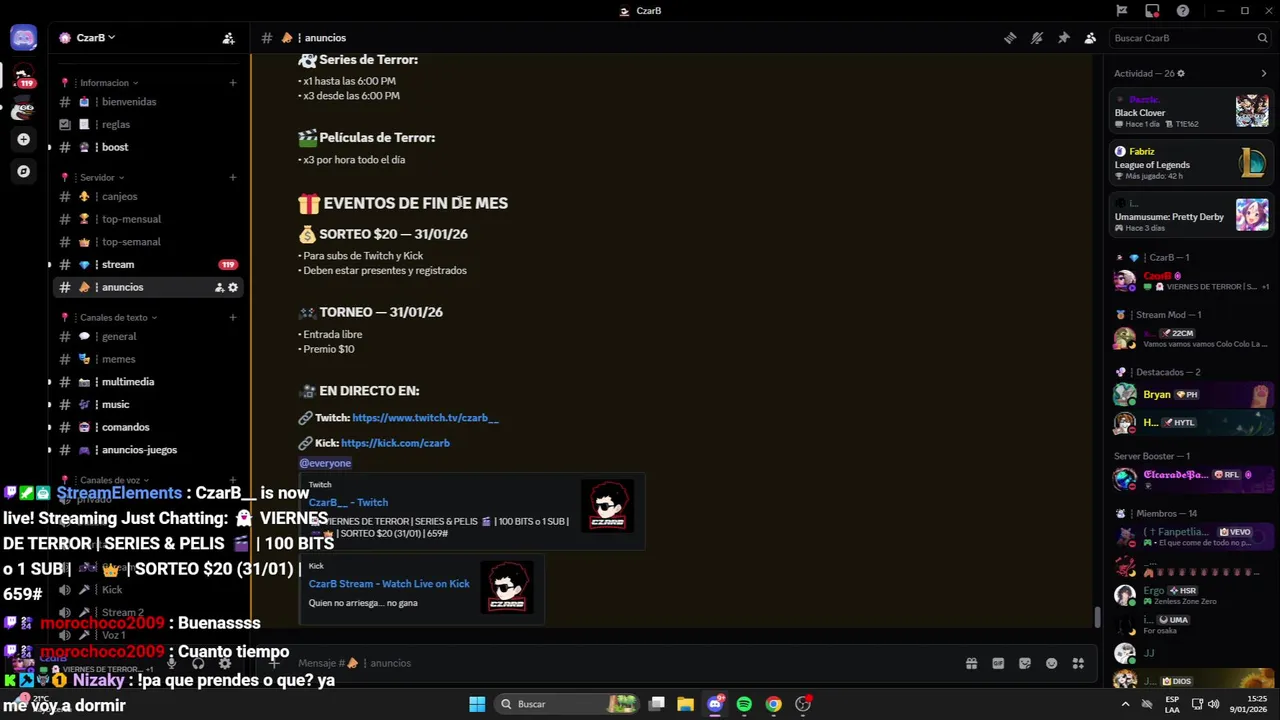Click the @everyone mention
The height and width of the screenshot is (720, 1280).
[x=325, y=463]
